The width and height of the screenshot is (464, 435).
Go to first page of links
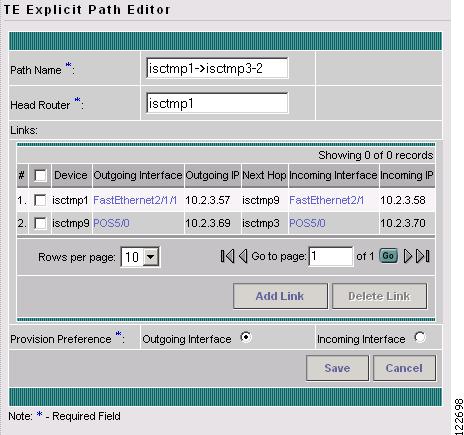[x=227, y=256]
